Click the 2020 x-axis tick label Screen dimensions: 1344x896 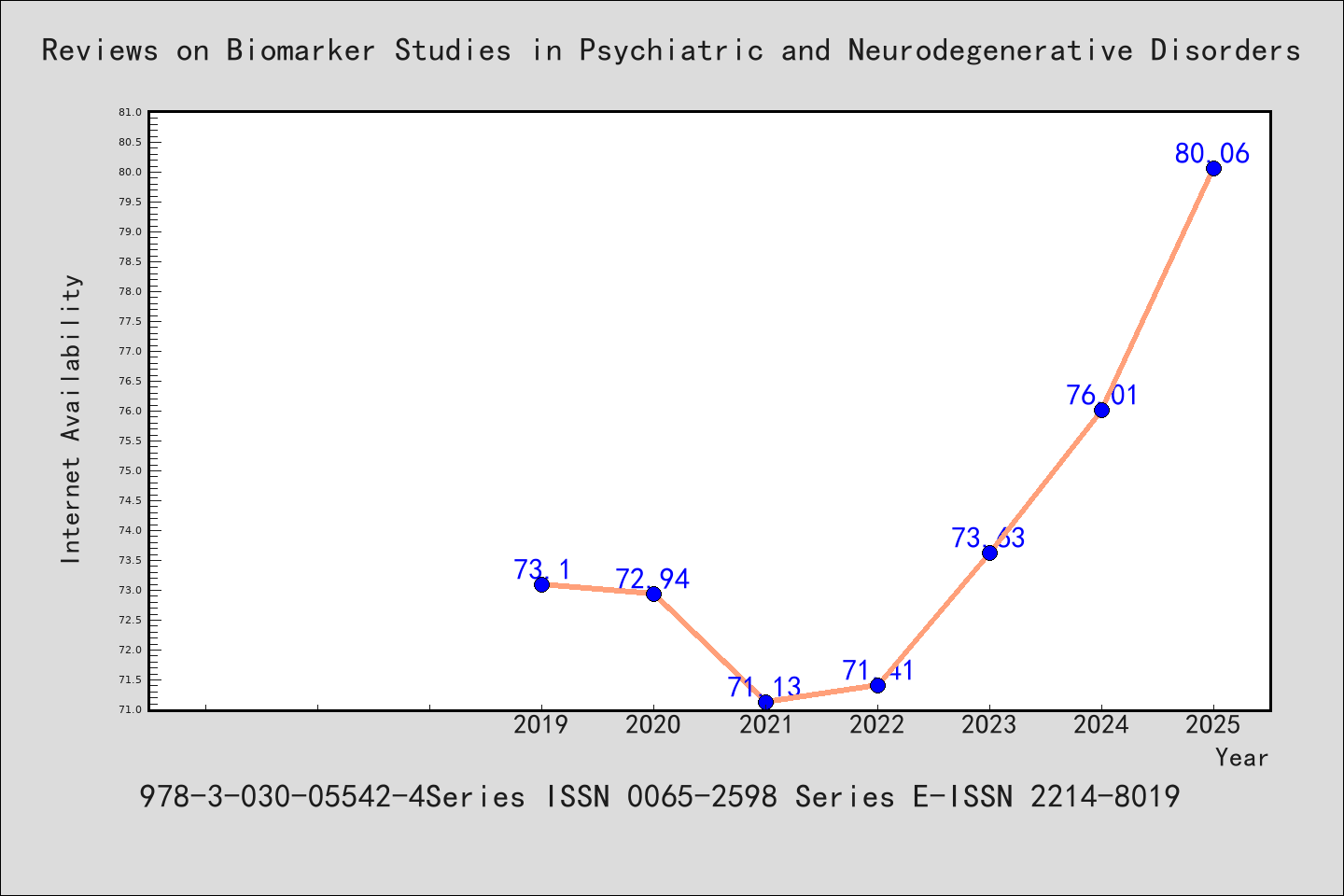point(653,725)
